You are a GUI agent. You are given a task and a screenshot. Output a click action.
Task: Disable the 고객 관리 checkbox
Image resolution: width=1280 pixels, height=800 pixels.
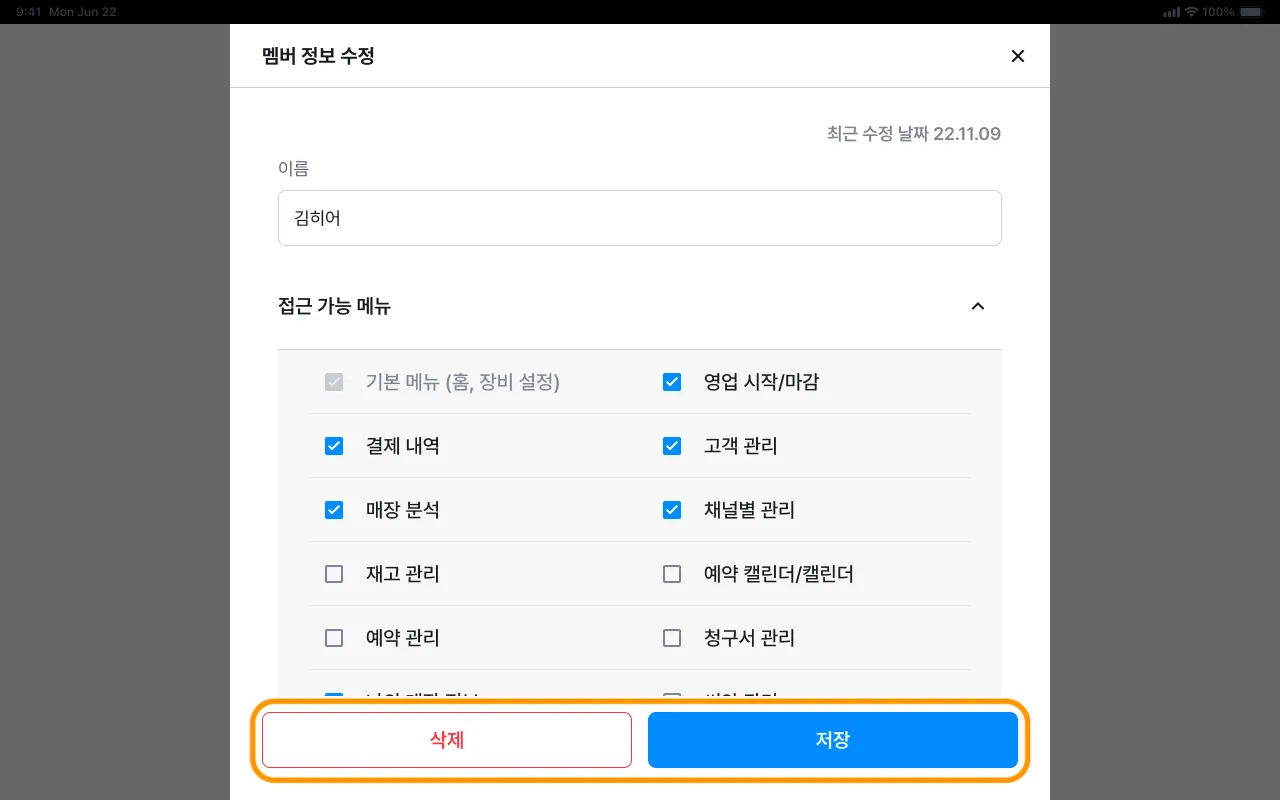[x=672, y=446]
